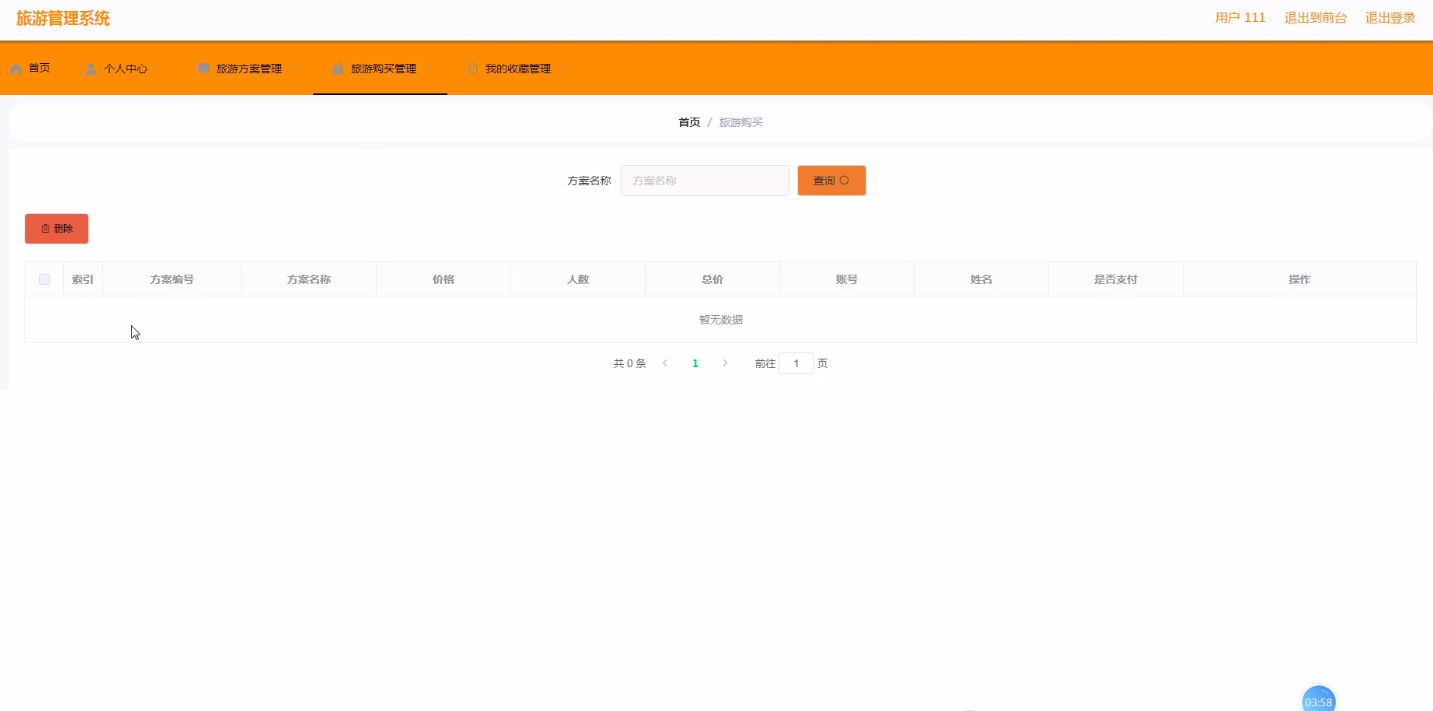Open the 旅游购买管理 menu item

tap(383, 69)
